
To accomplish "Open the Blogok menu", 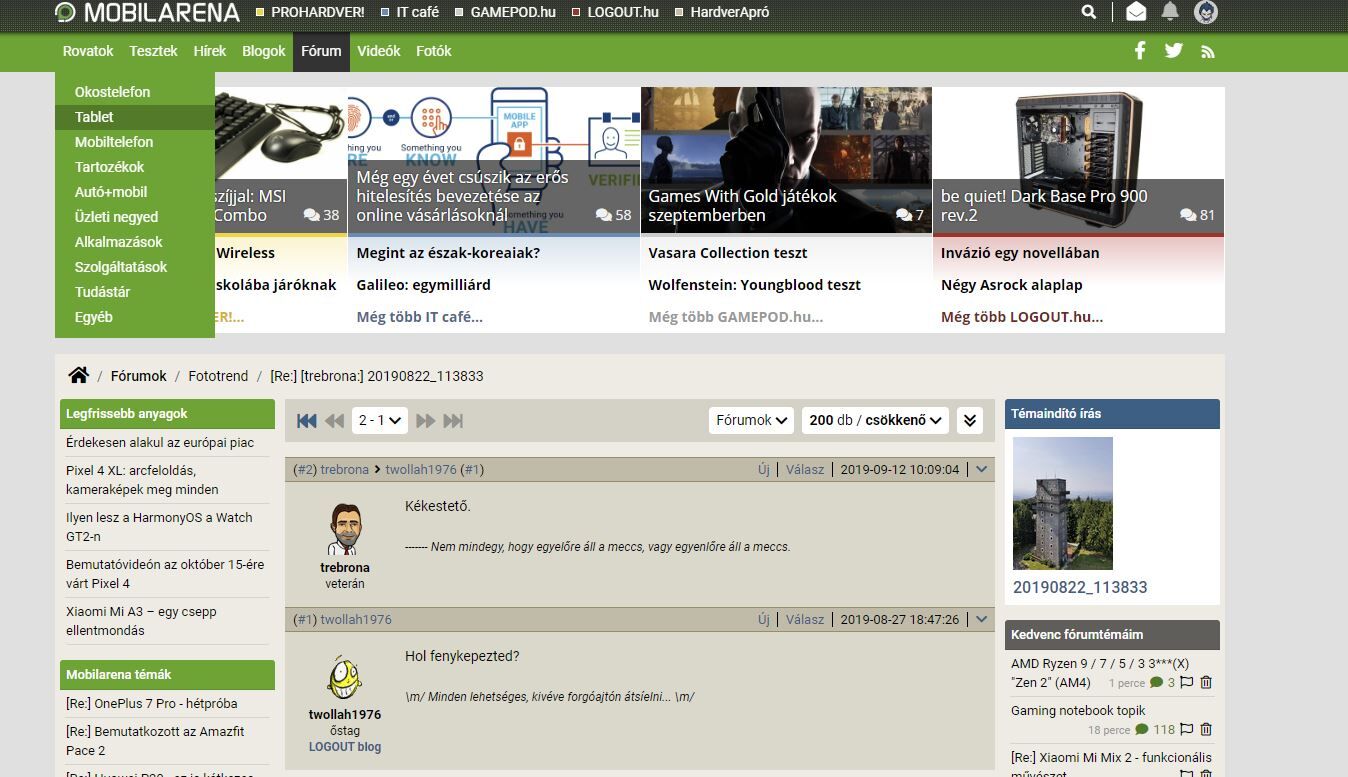I will [264, 51].
